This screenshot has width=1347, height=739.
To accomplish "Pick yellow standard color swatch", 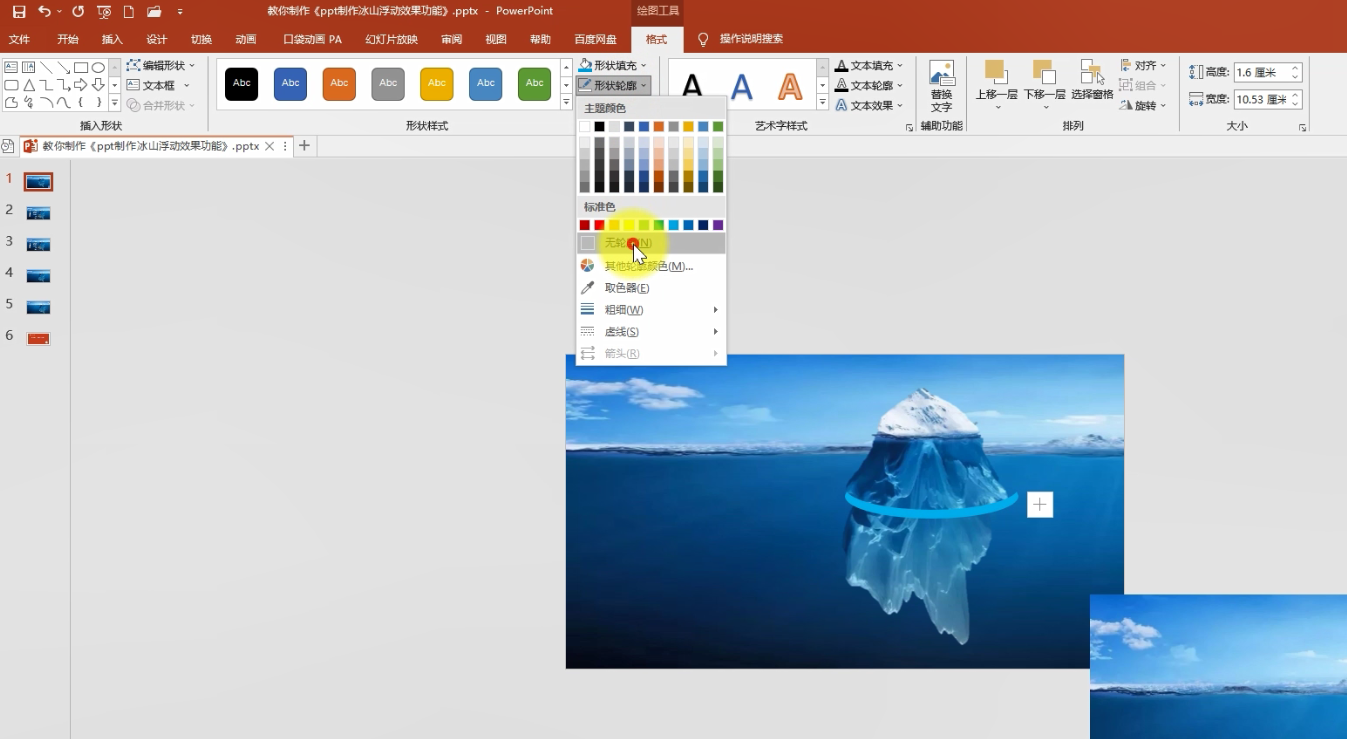I will point(629,225).
